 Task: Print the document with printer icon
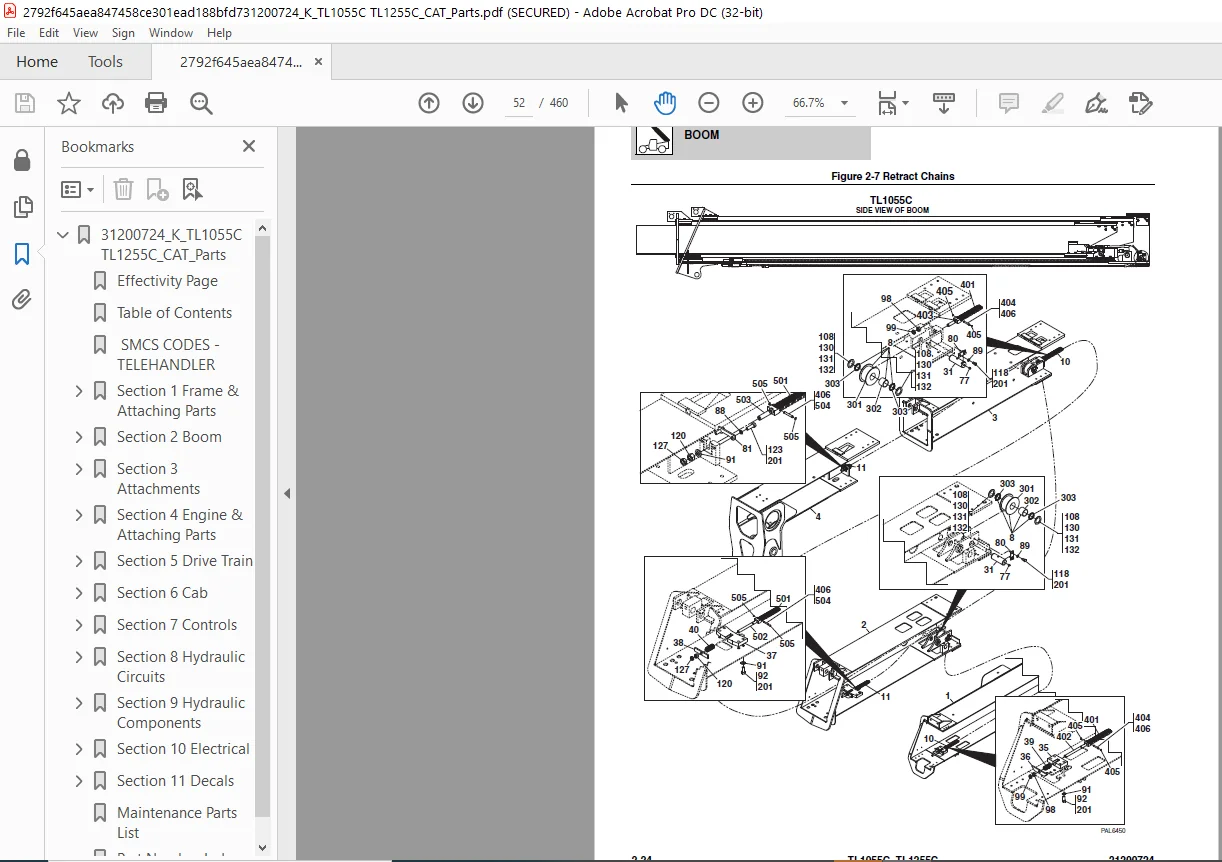(156, 103)
